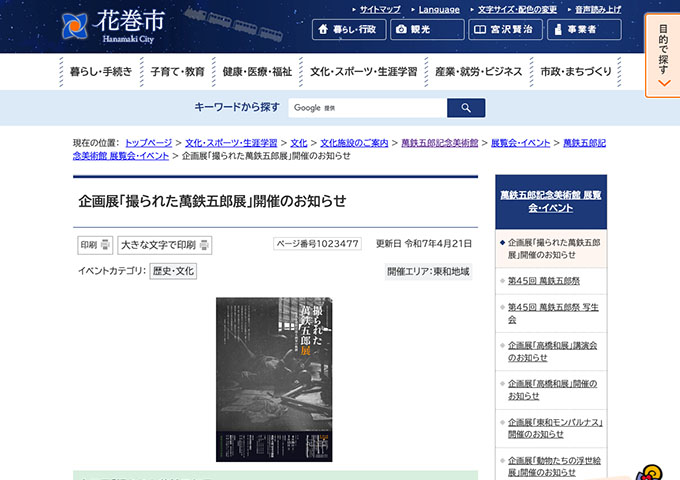Go to トップページ in breadcrumb
Screen dimensions: 680x480
click(x=148, y=143)
